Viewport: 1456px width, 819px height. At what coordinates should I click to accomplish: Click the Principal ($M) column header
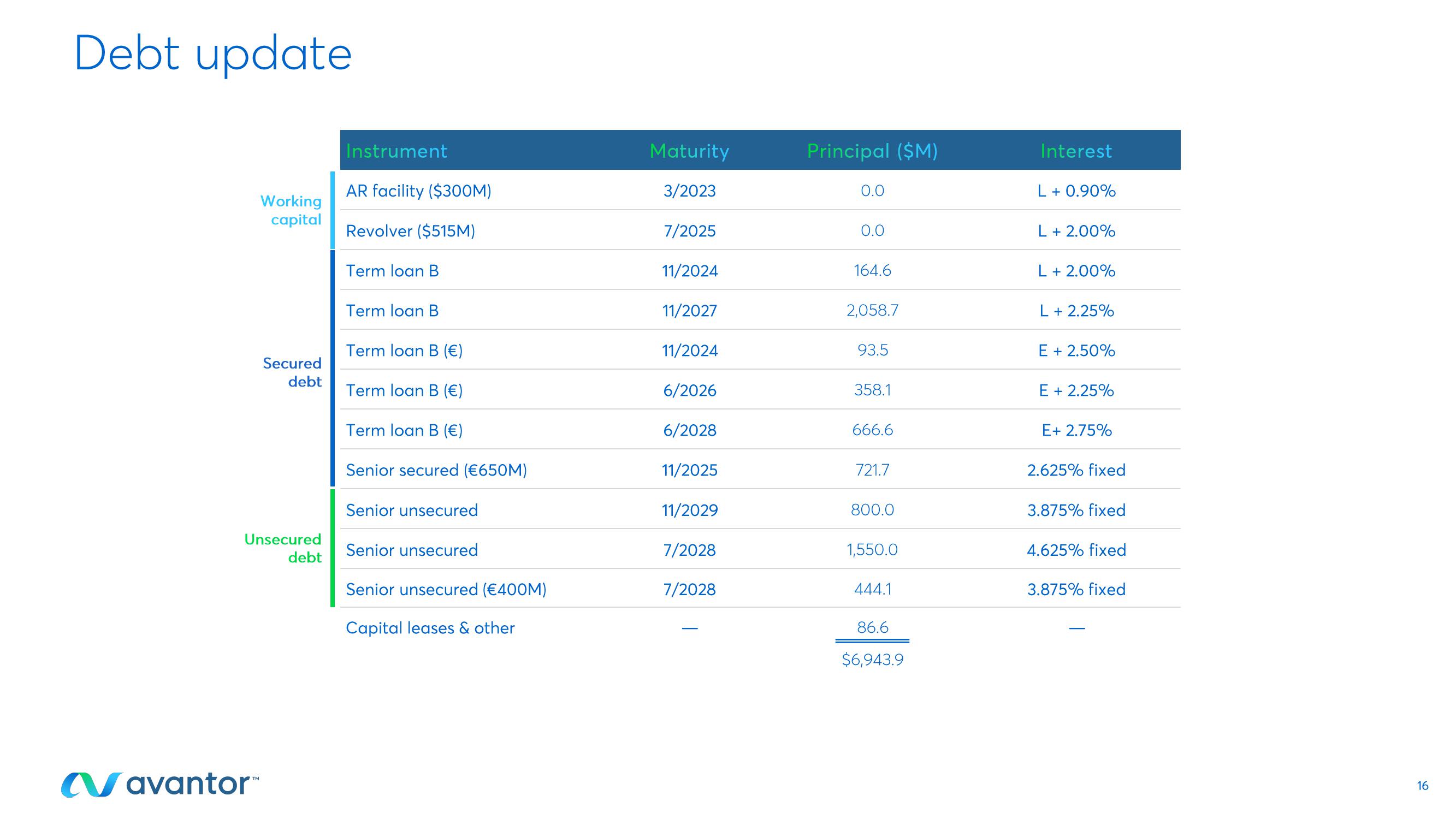pos(872,151)
